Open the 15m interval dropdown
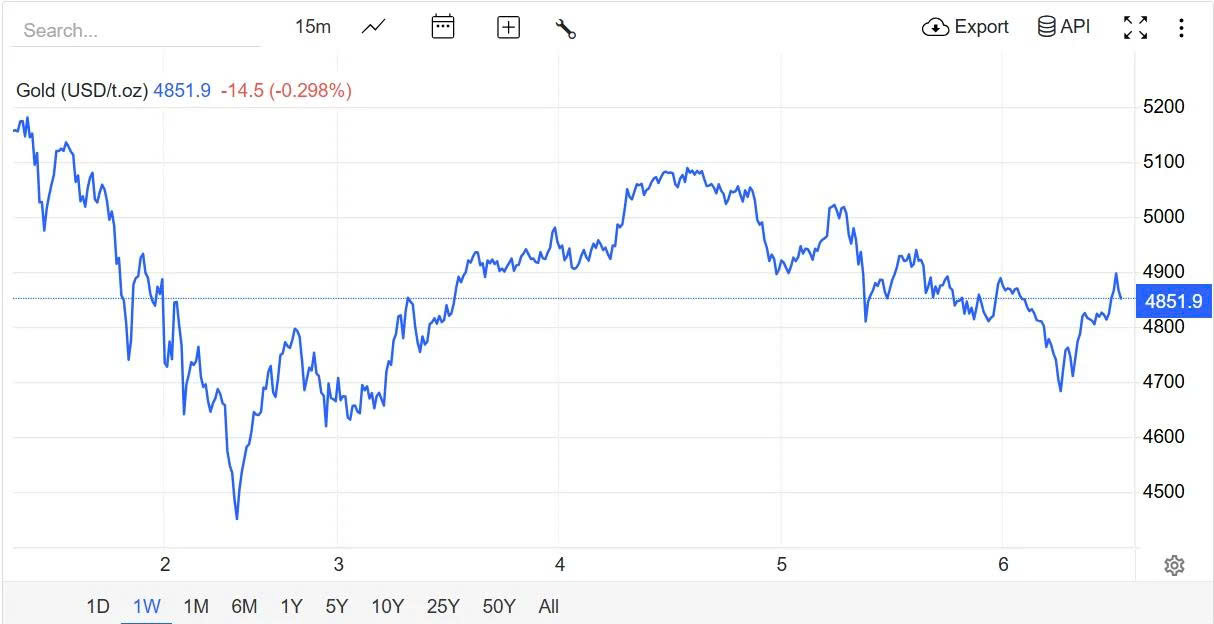This screenshot has width=1214, height=624. pyautogui.click(x=312, y=27)
